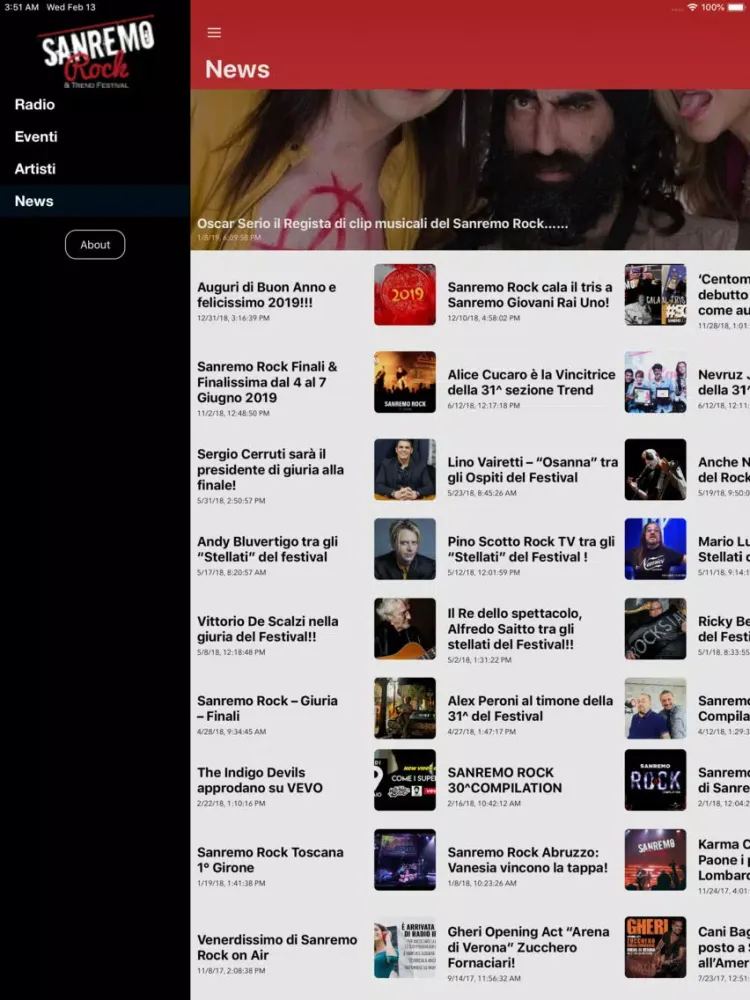This screenshot has width=750, height=1000.
Task: Go to the Eventi section
Action: point(36,136)
